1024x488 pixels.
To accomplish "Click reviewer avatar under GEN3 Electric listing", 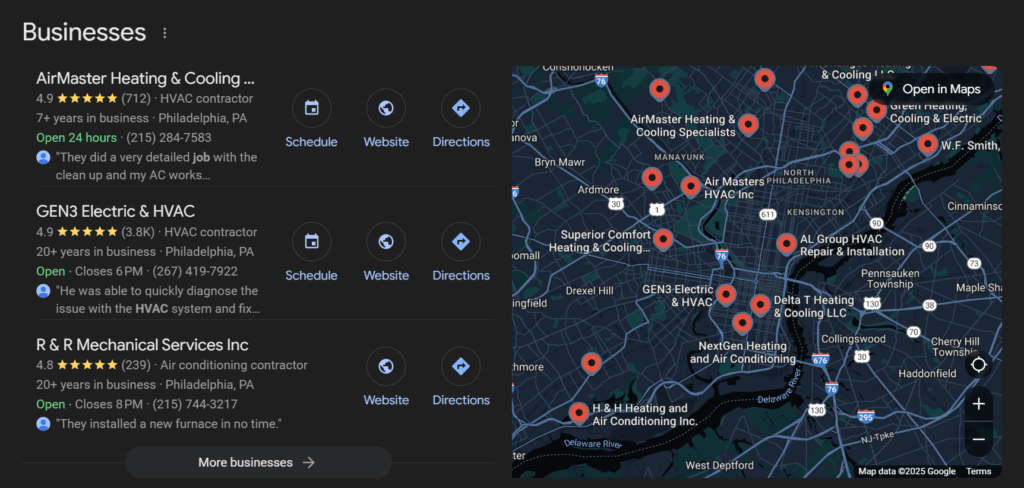I will pos(43,291).
